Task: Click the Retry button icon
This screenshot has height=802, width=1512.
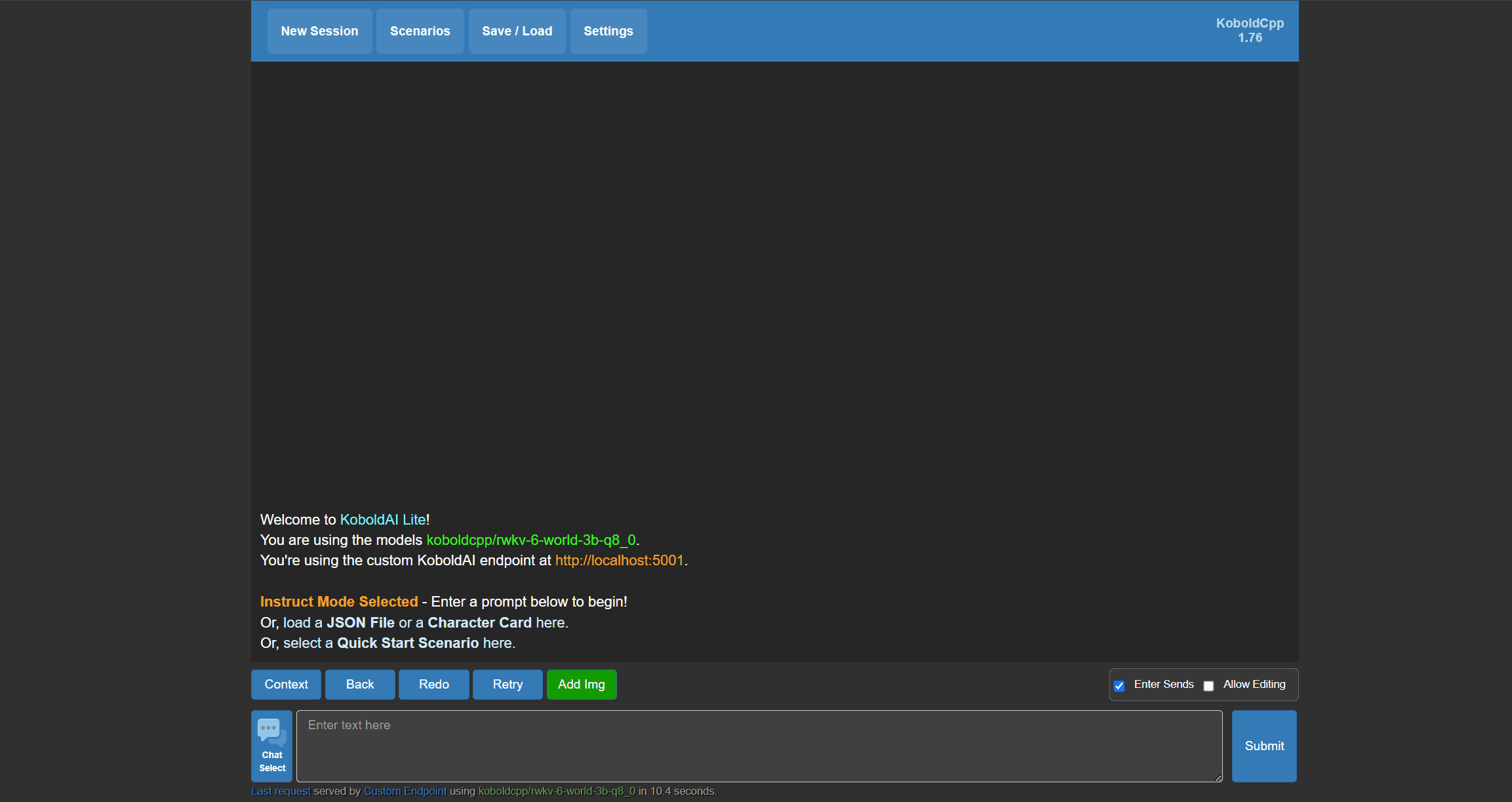Action: tap(506, 684)
